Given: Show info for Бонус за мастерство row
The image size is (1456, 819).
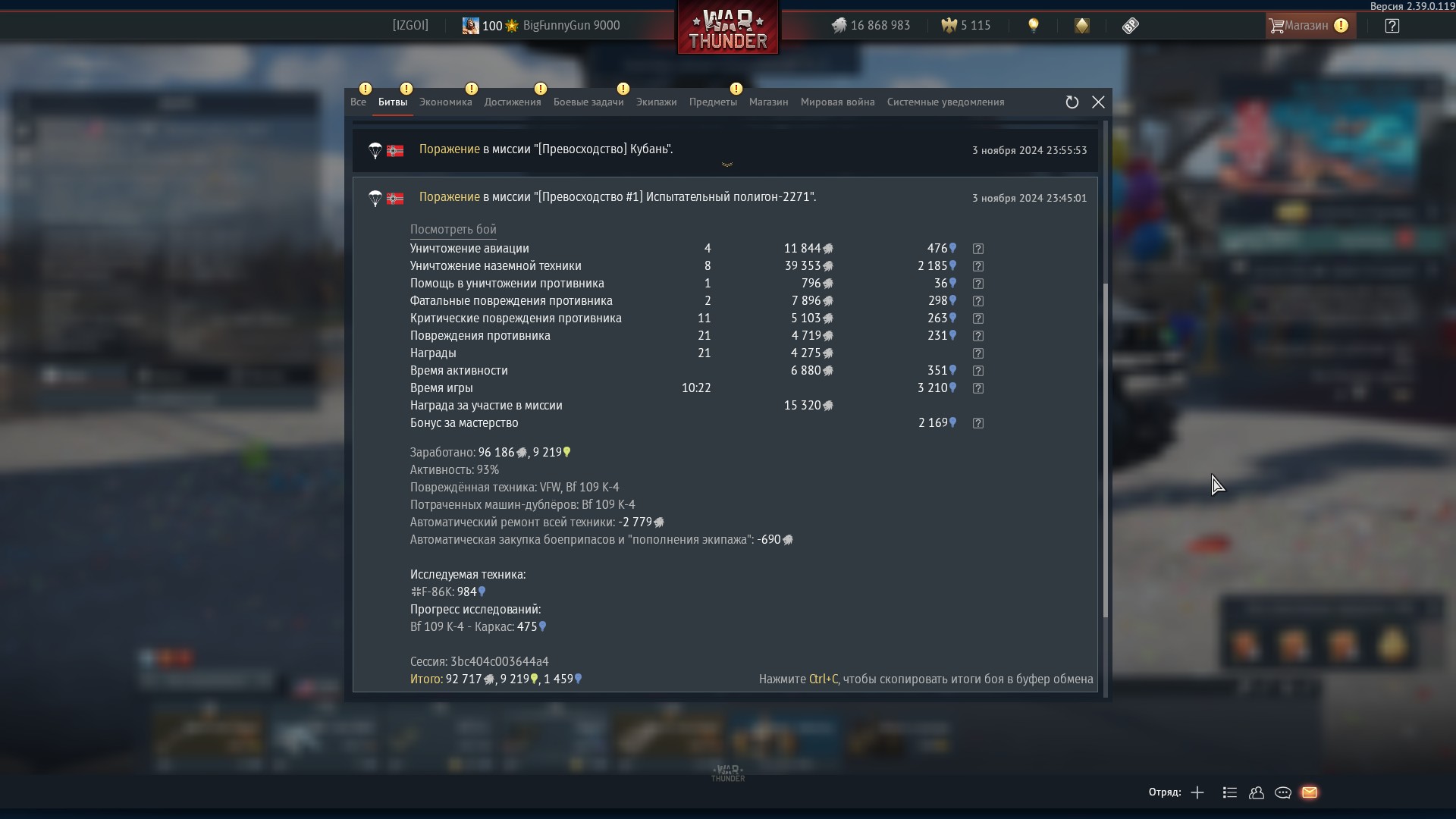Looking at the screenshot, I should click(x=978, y=423).
